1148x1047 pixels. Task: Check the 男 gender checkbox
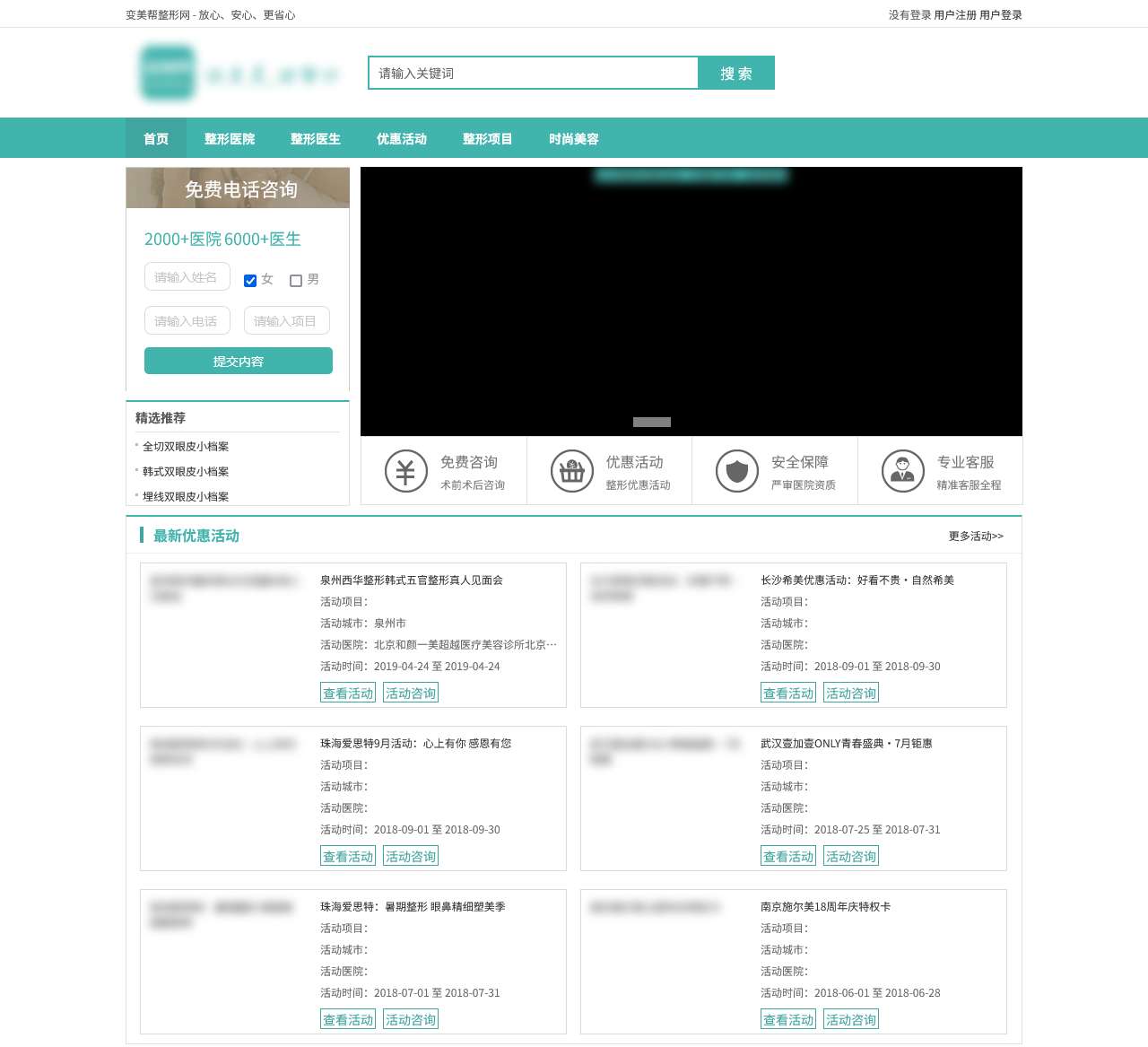click(x=296, y=281)
